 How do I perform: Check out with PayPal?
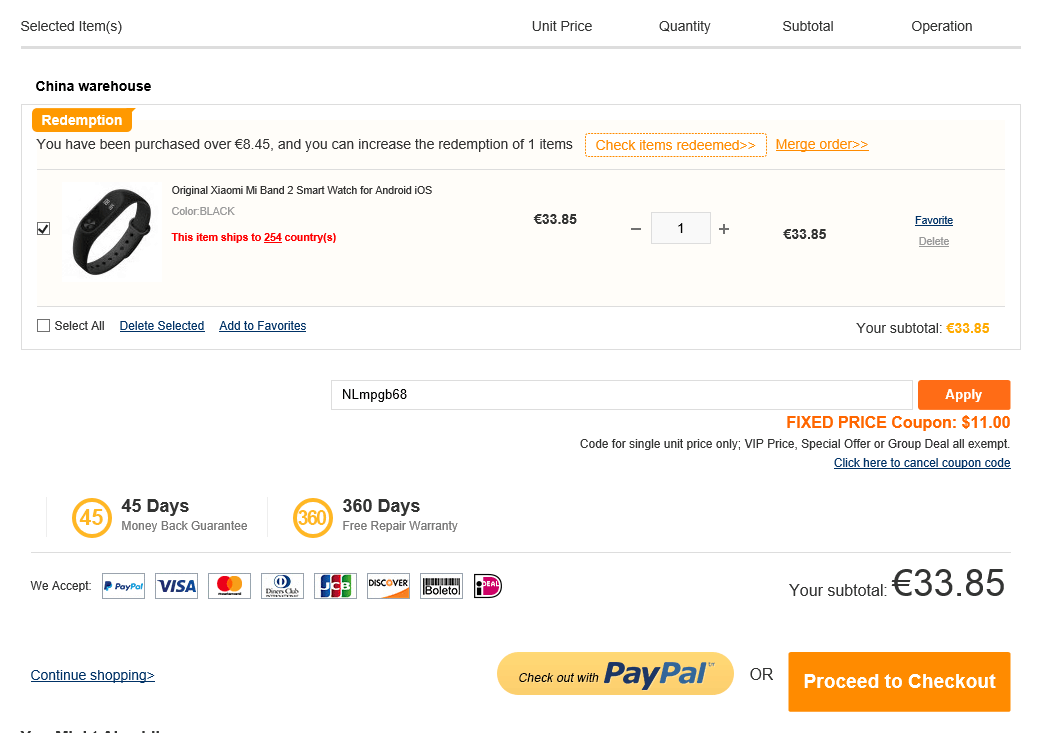tap(615, 675)
